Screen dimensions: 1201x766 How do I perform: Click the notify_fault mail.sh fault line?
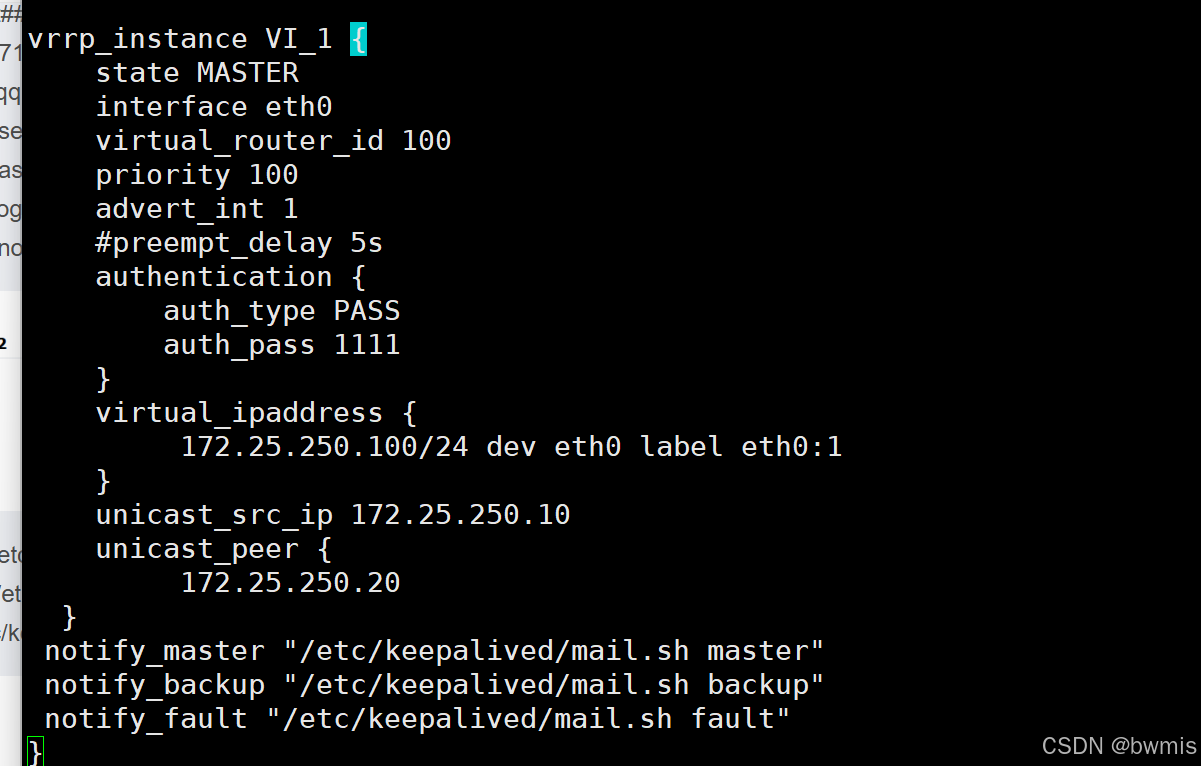[x=418, y=719]
